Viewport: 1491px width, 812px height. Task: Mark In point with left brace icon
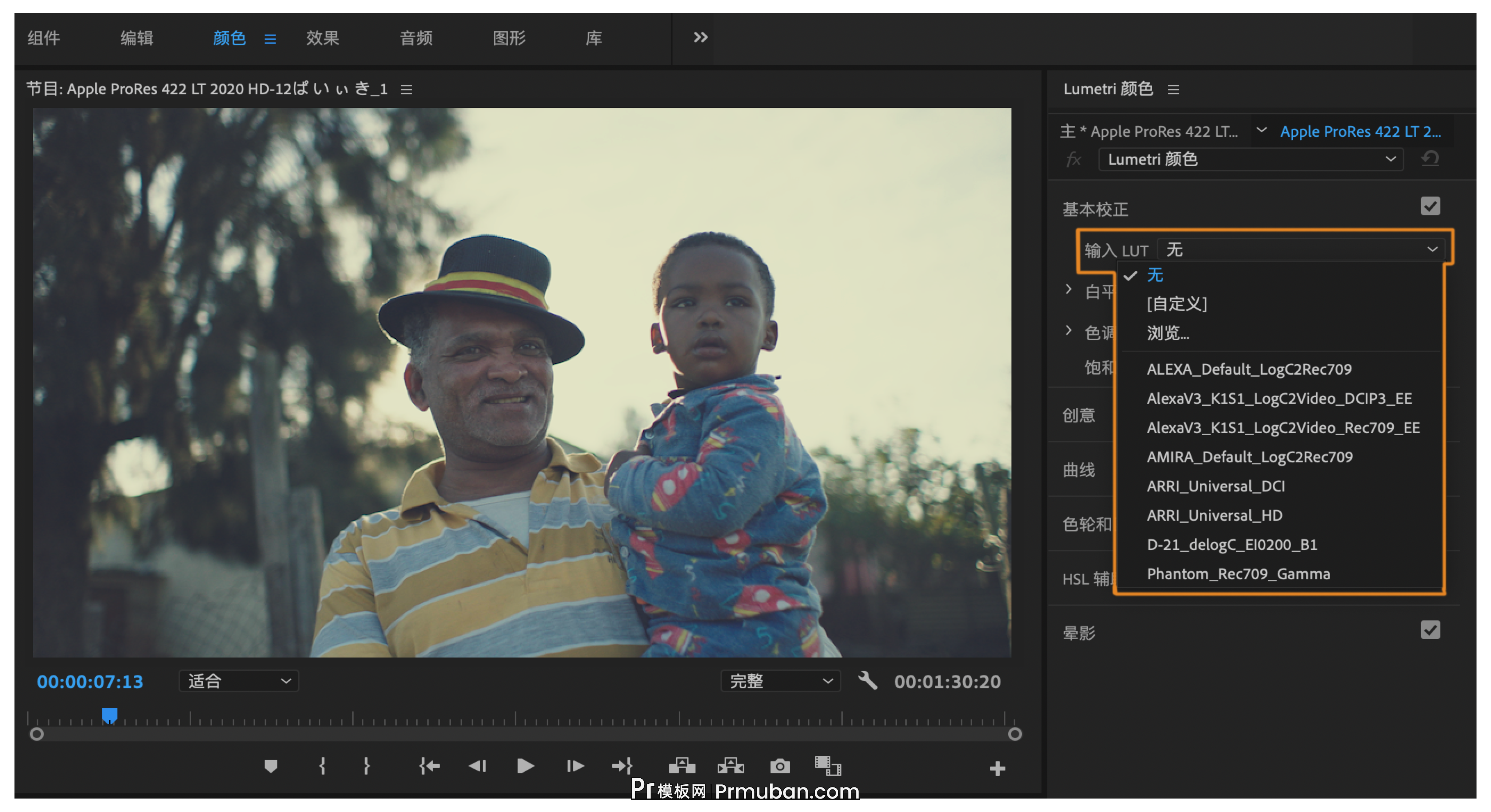(322, 766)
